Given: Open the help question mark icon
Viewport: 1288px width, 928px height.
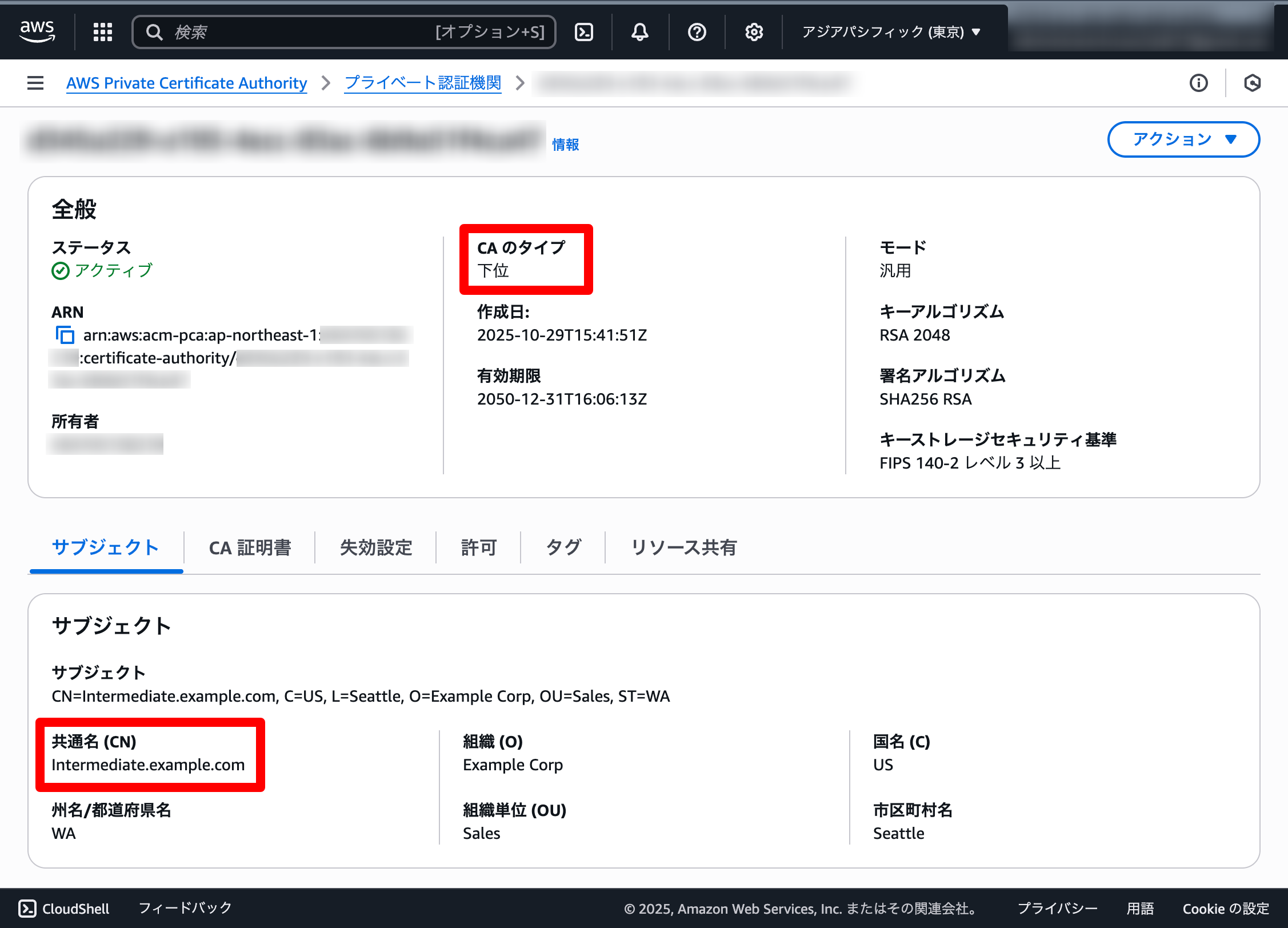Looking at the screenshot, I should click(697, 32).
